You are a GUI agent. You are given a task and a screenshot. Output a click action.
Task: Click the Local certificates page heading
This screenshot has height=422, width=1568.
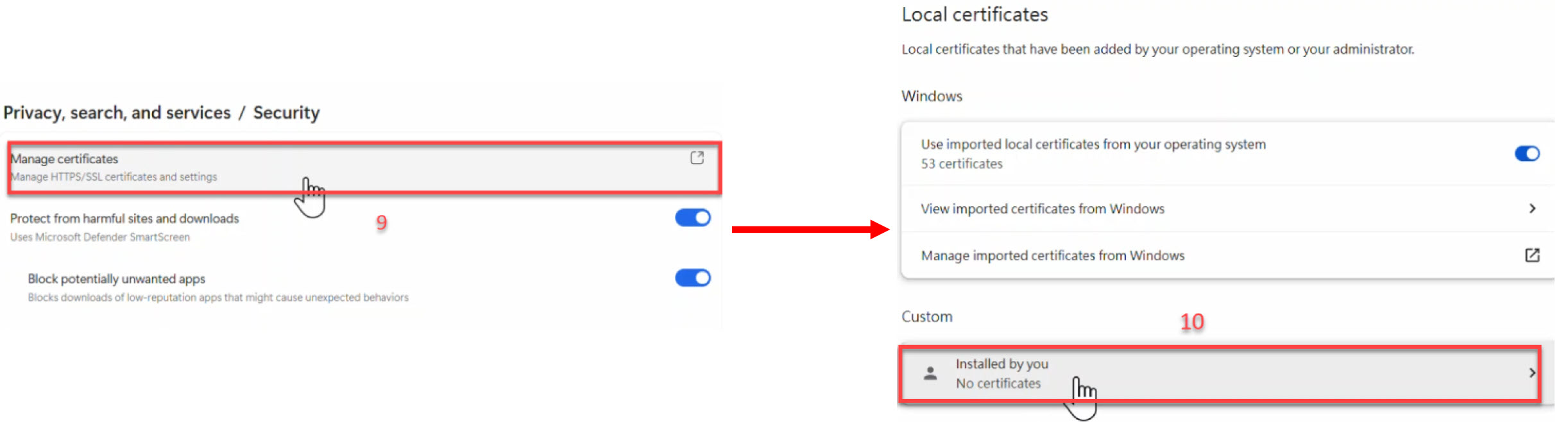(x=974, y=15)
